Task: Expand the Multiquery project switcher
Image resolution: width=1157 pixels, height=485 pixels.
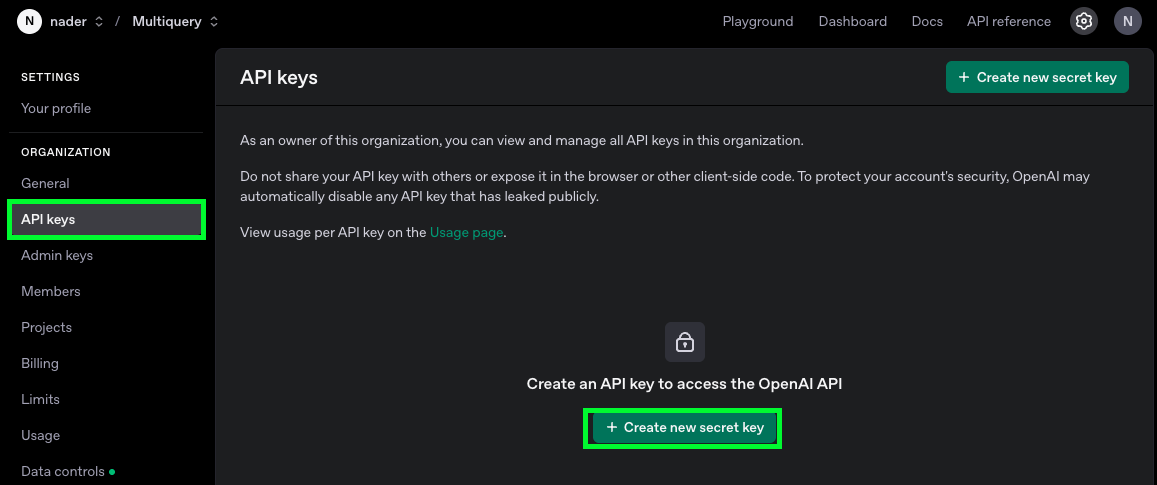Action: pos(175,21)
